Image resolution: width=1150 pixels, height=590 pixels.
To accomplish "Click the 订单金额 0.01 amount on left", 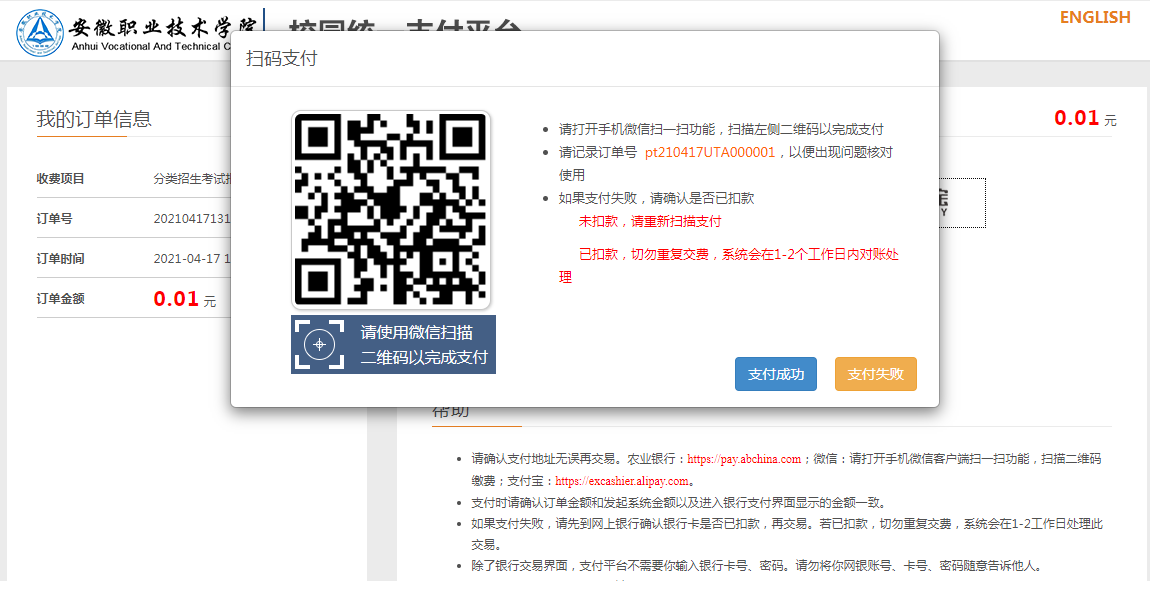I will 176,299.
